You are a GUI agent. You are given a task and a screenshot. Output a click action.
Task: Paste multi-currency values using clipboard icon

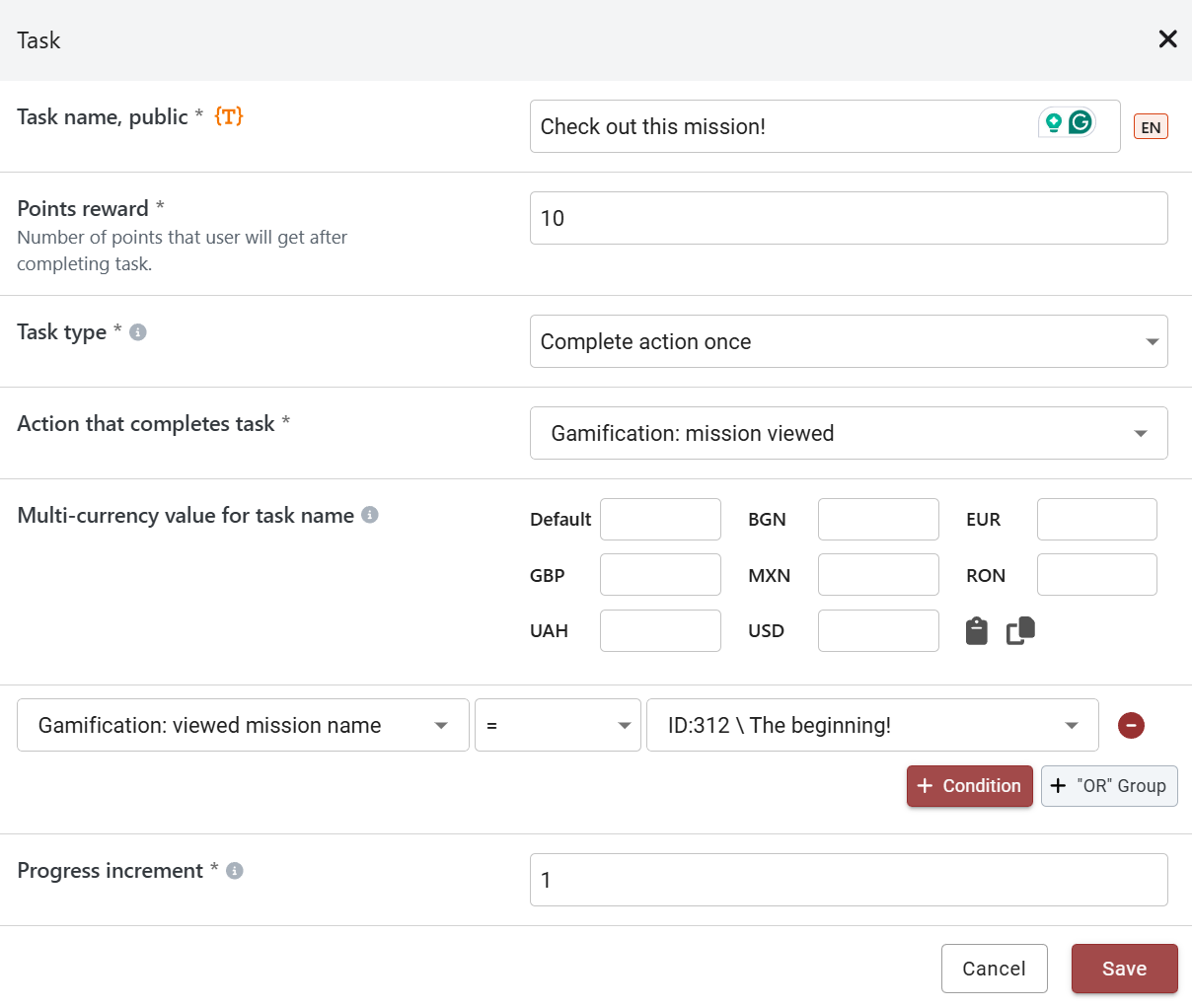pyautogui.click(x=976, y=631)
